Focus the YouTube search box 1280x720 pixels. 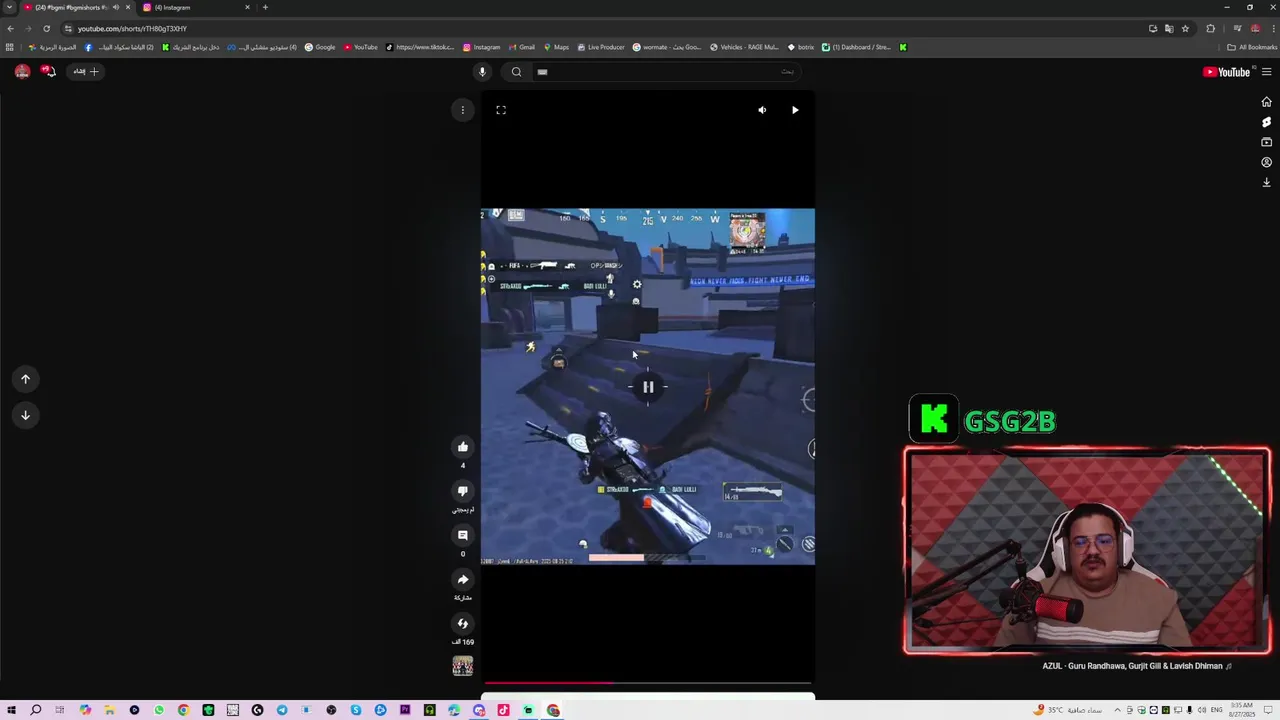pos(666,71)
